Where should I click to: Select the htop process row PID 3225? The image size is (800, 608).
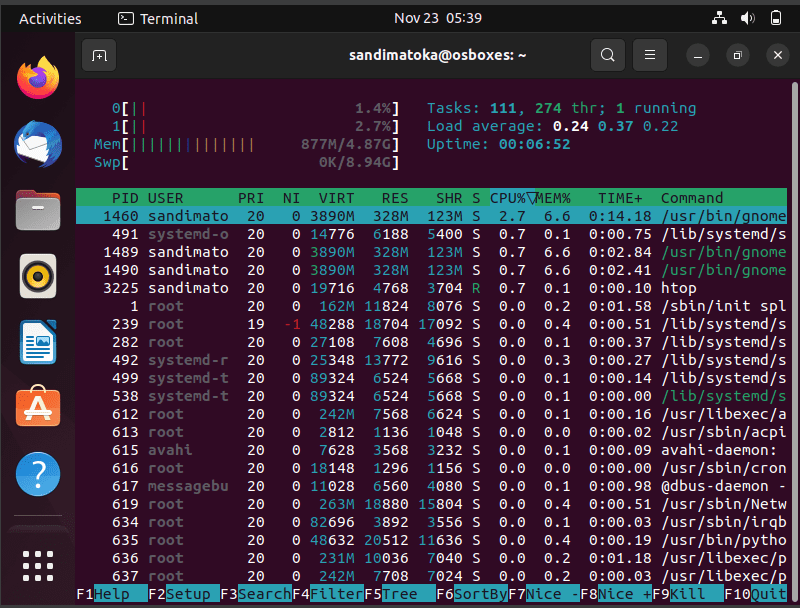(x=431, y=288)
